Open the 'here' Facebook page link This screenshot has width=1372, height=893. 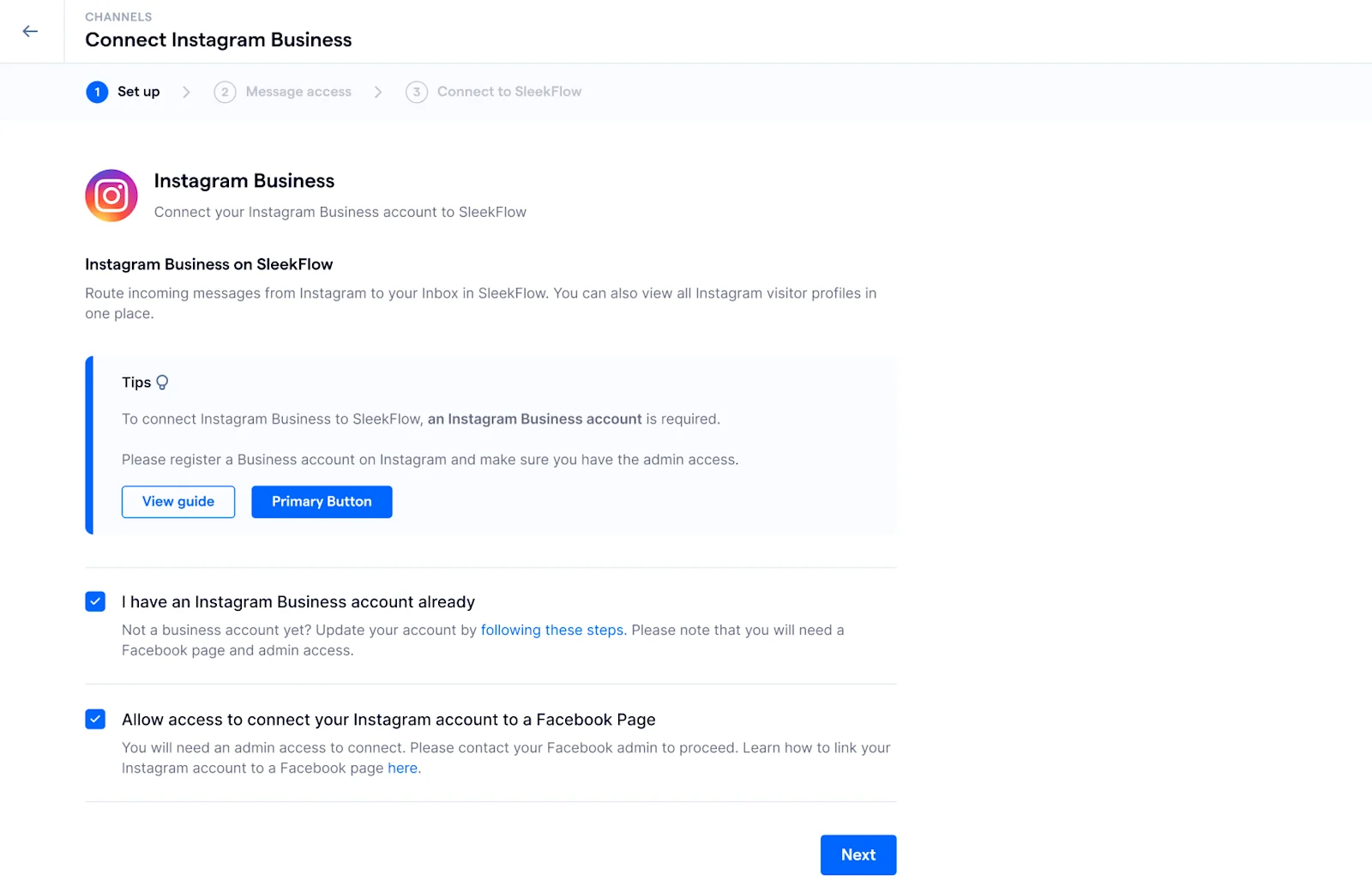tap(402, 769)
